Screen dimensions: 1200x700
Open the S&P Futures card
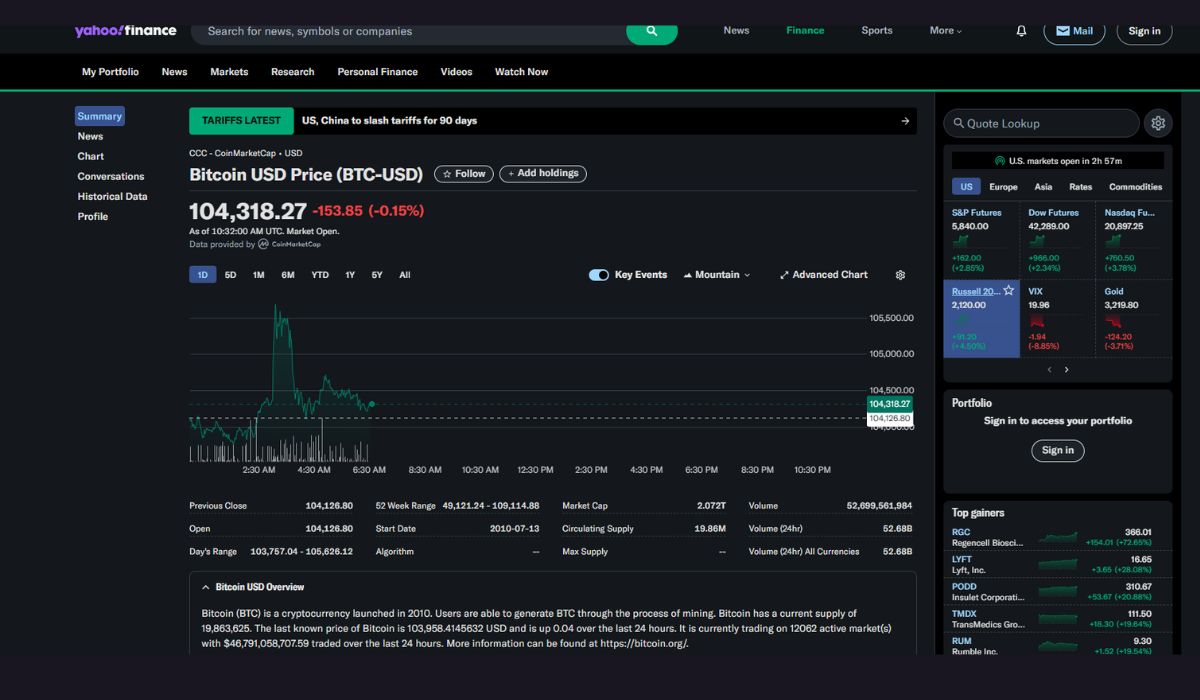coord(982,241)
